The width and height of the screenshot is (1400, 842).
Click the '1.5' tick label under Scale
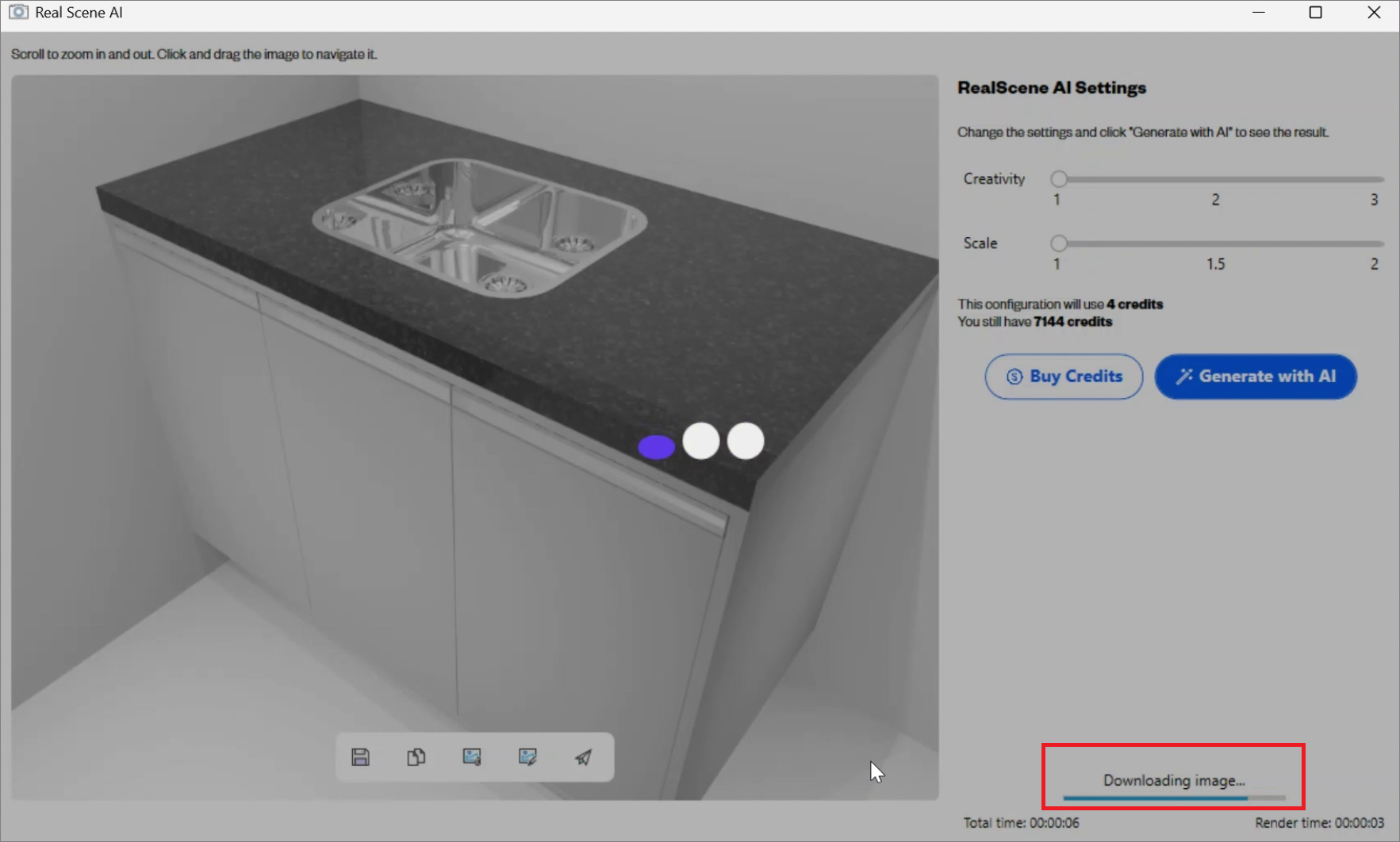pos(1216,264)
